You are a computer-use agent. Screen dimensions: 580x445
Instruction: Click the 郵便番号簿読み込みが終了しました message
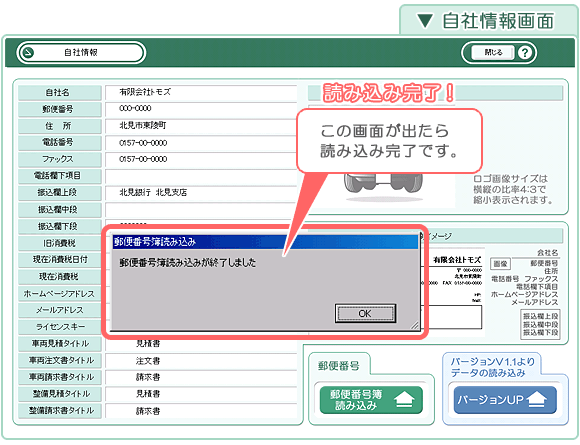click(188, 263)
